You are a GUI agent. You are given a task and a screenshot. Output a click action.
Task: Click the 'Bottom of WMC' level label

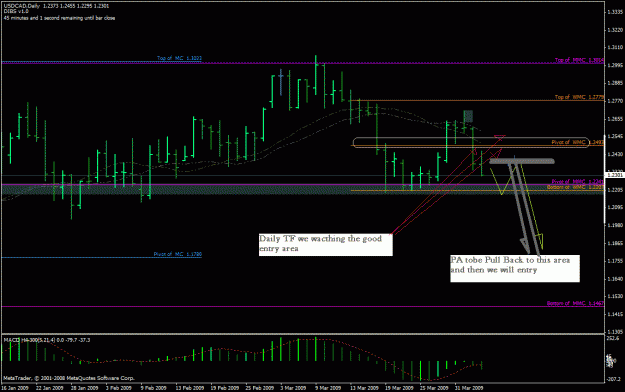pyautogui.click(x=575, y=187)
